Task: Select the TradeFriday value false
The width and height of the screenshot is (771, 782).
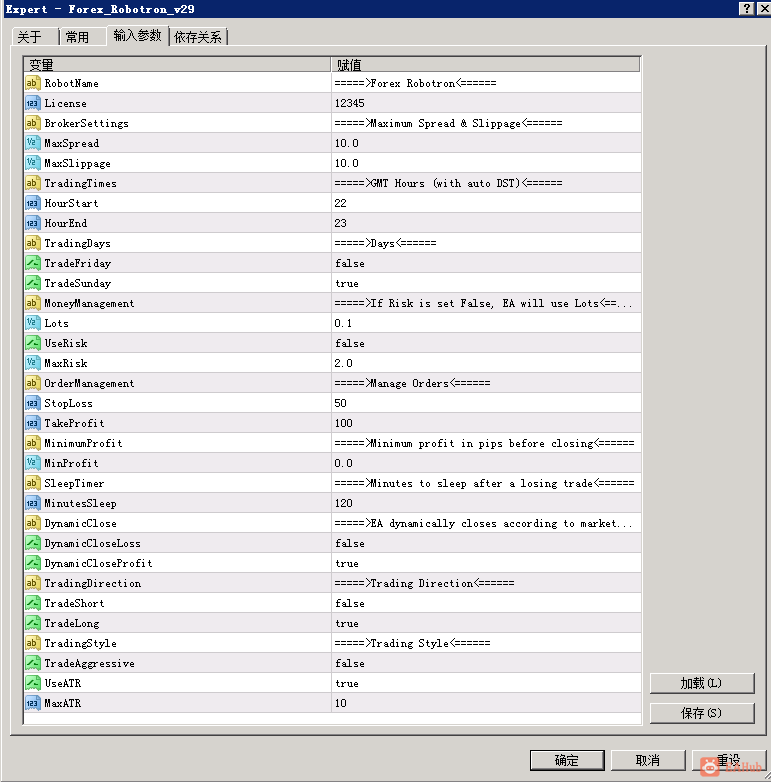Action: point(350,263)
